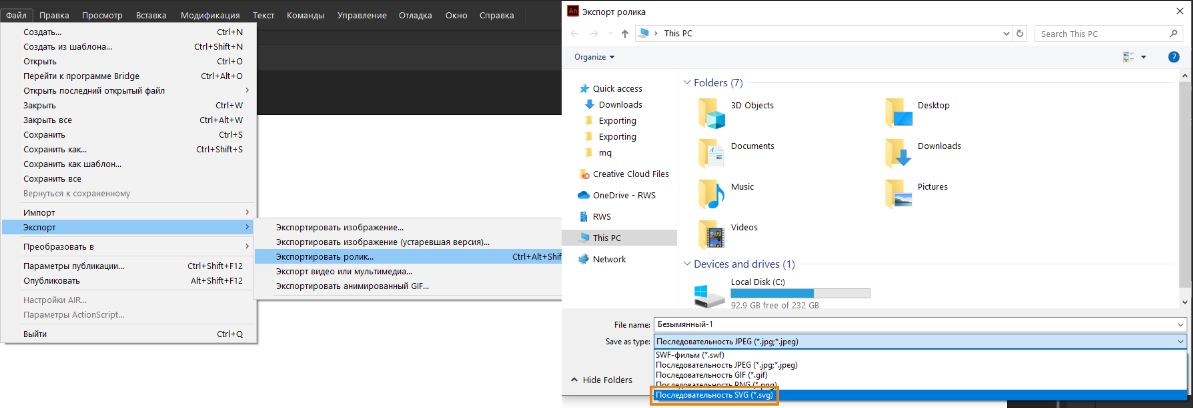Refresh the folder view
Image resolution: width=1193 pixels, height=408 pixels.
pos(1020,33)
